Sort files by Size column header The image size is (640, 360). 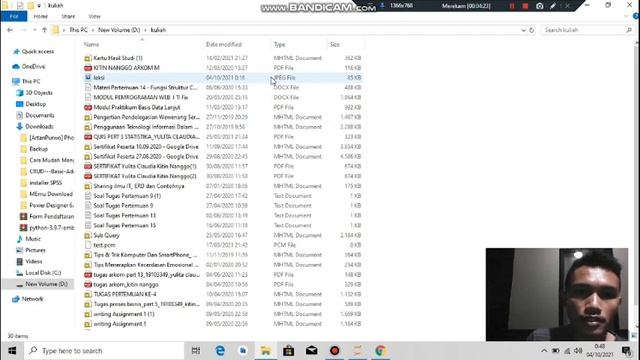point(335,44)
